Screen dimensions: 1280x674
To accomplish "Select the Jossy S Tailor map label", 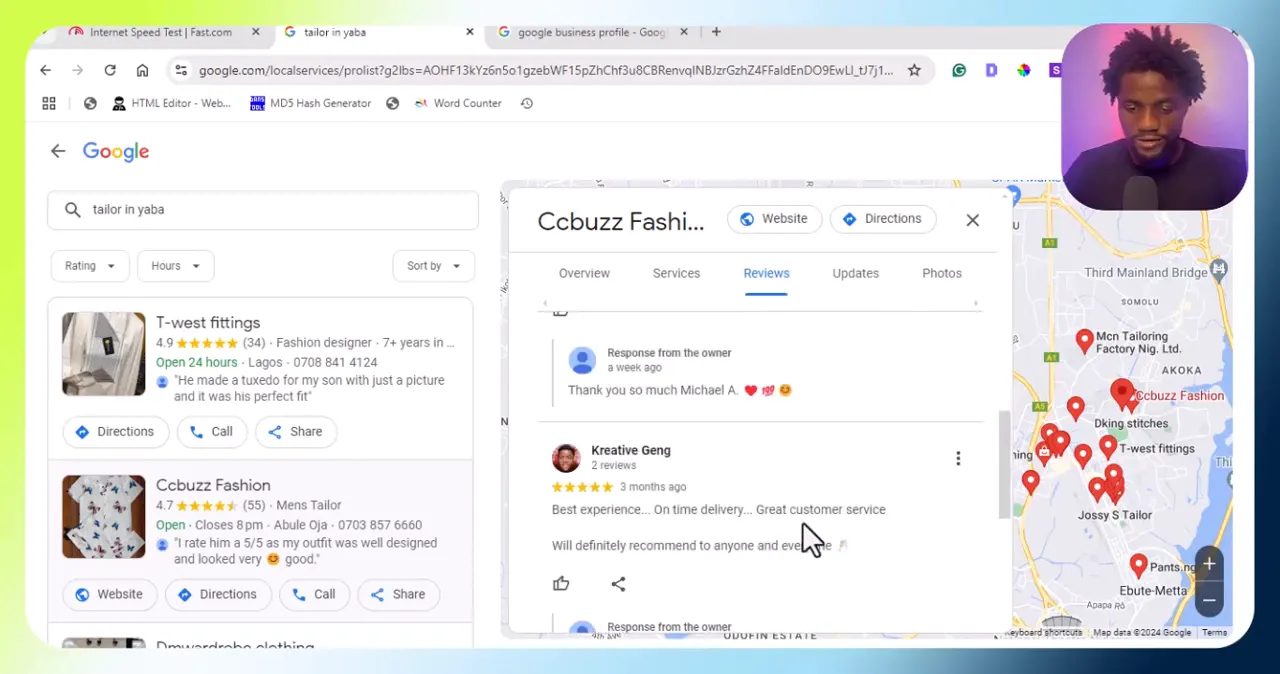I will pos(1115,515).
